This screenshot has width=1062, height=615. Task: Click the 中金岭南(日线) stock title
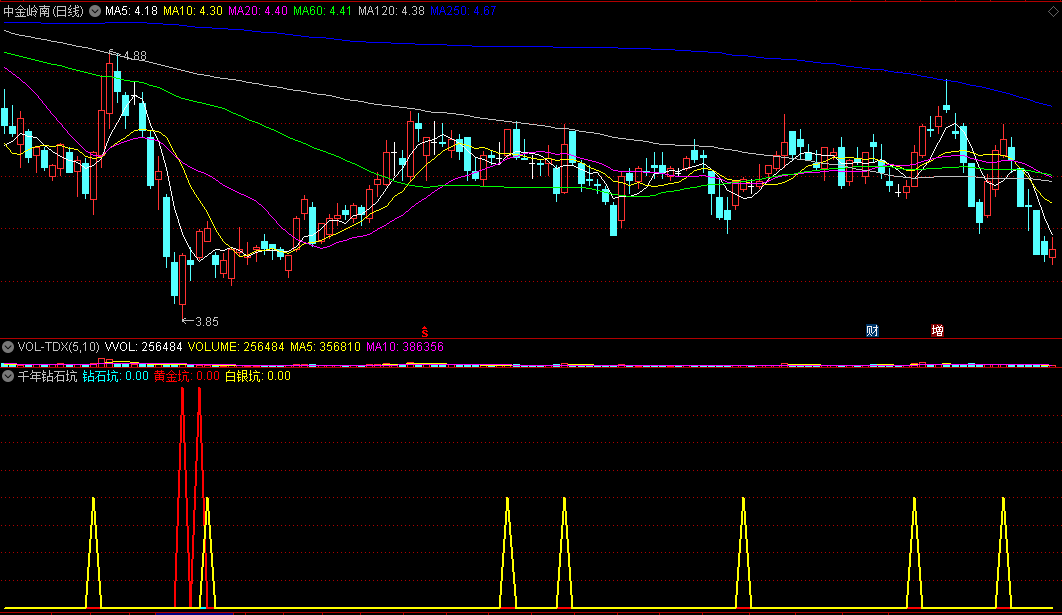pyautogui.click(x=44, y=11)
